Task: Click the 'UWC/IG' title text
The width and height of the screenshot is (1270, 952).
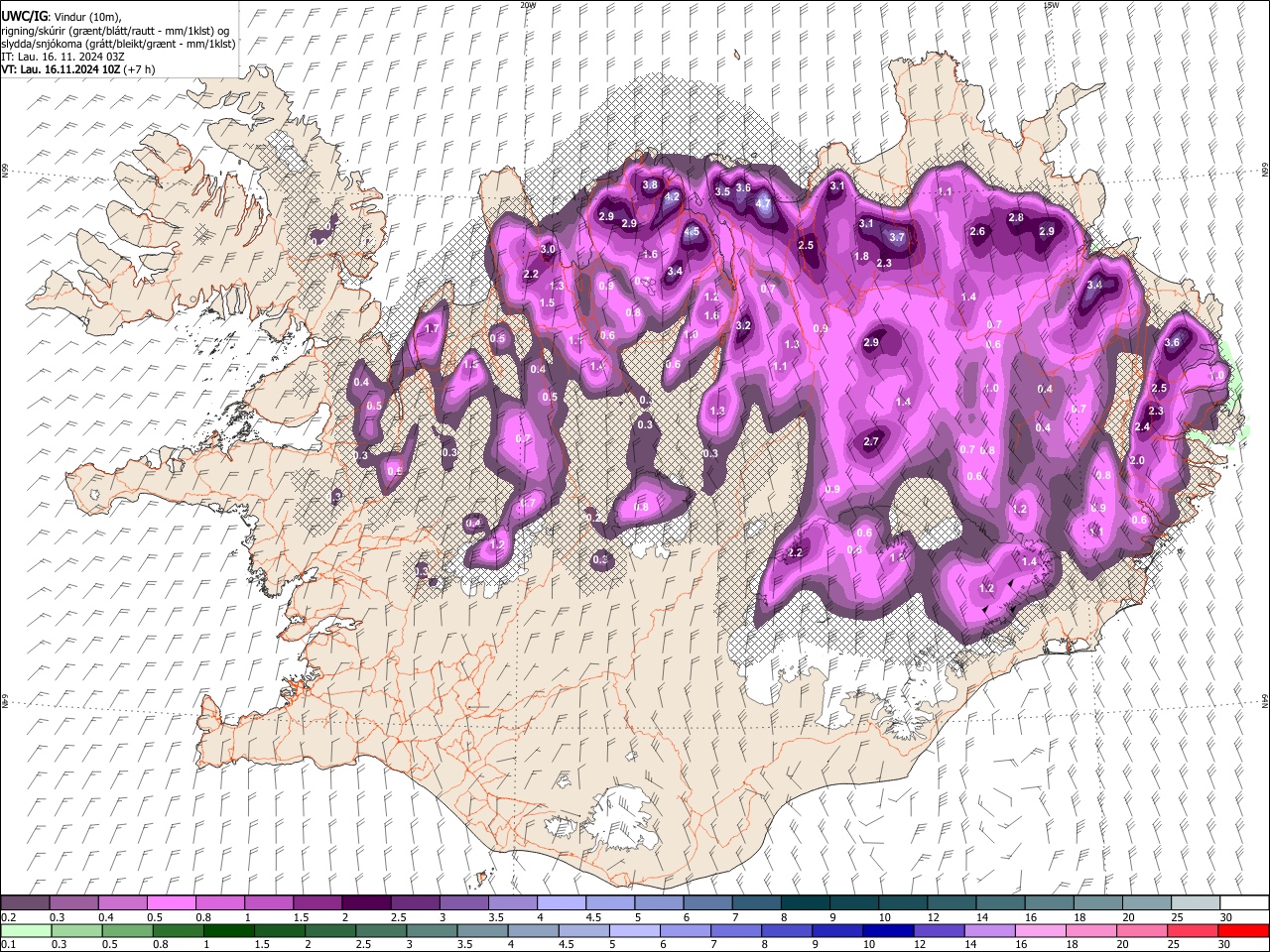Action: pyautogui.click(x=23, y=15)
